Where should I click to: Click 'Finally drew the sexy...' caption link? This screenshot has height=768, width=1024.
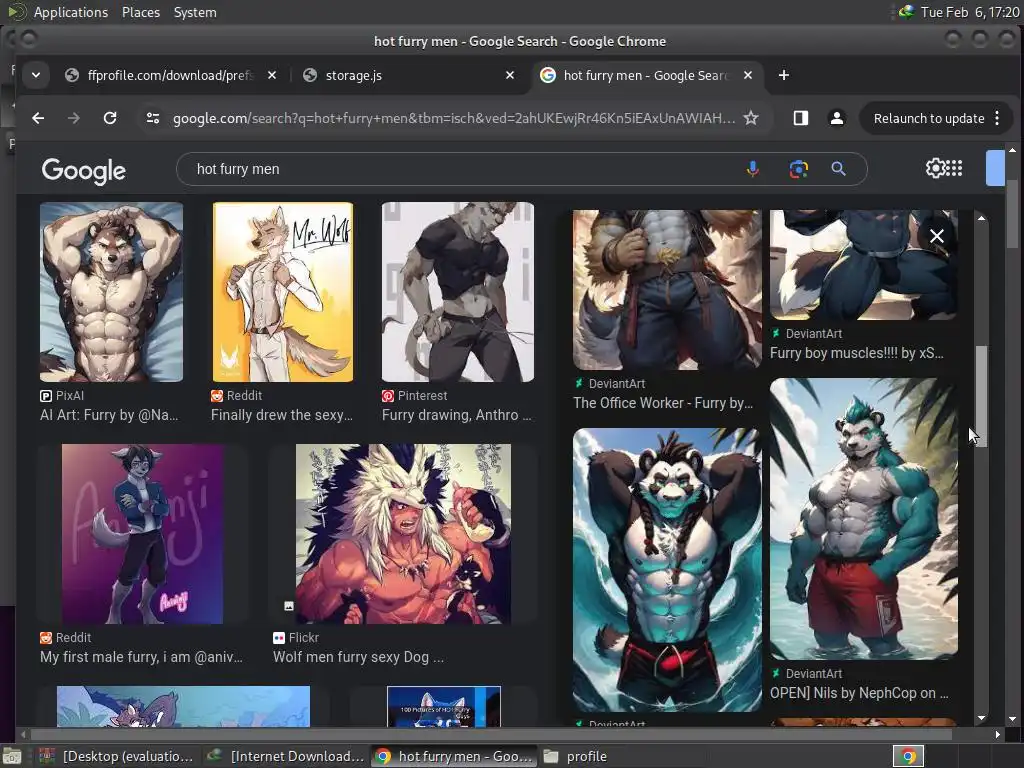coord(281,415)
